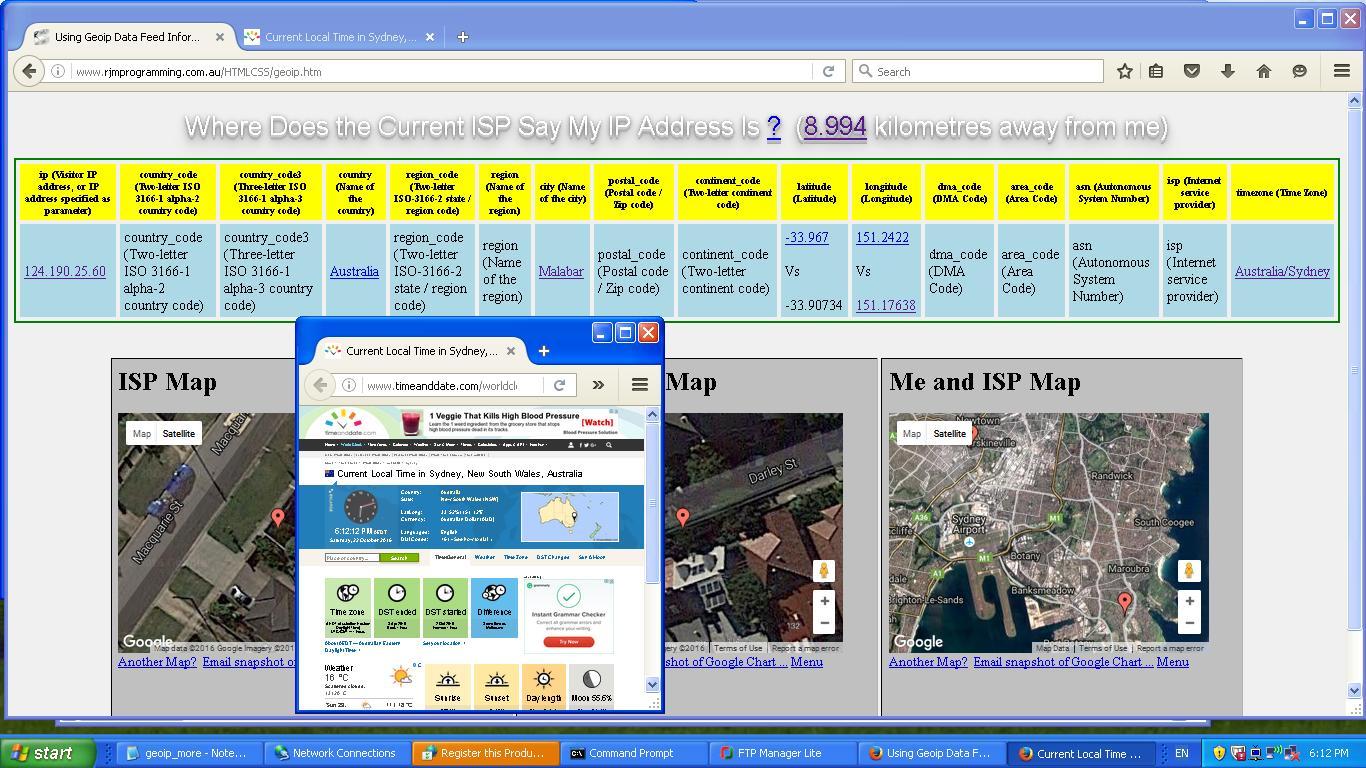Click the Australia country link

click(354, 271)
